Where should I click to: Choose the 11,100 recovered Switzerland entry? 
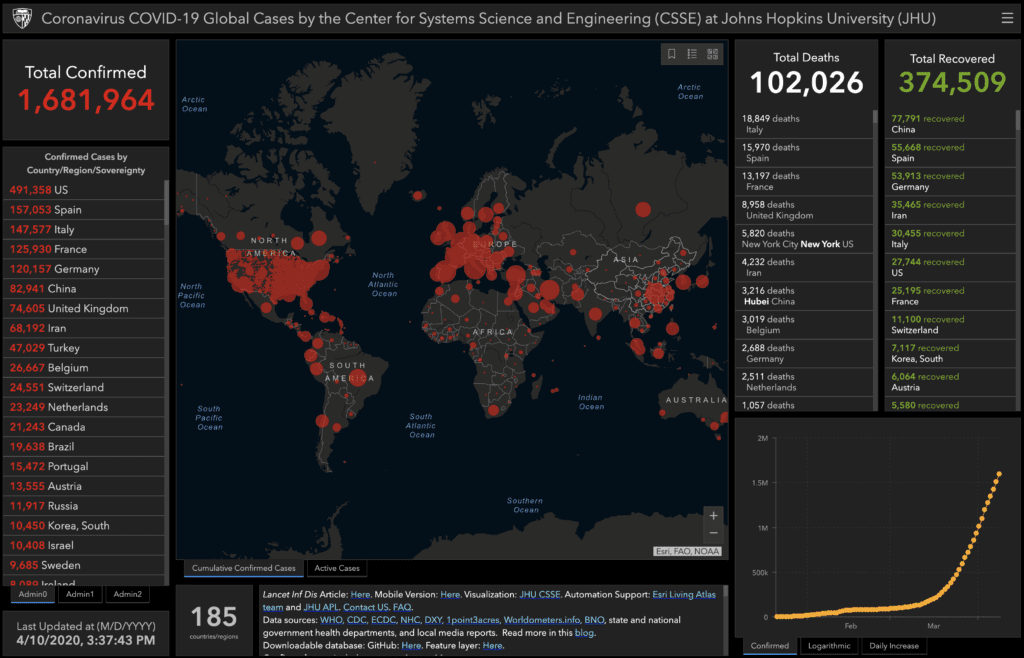tap(950, 324)
